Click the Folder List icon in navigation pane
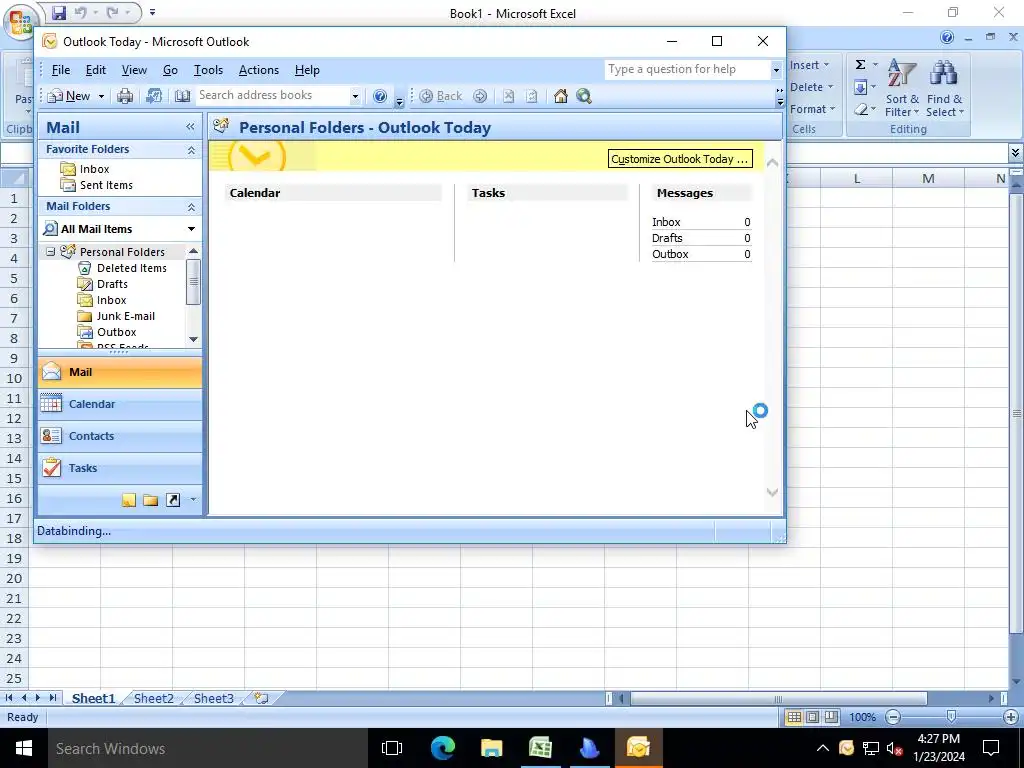The width and height of the screenshot is (1024, 768). [151, 500]
